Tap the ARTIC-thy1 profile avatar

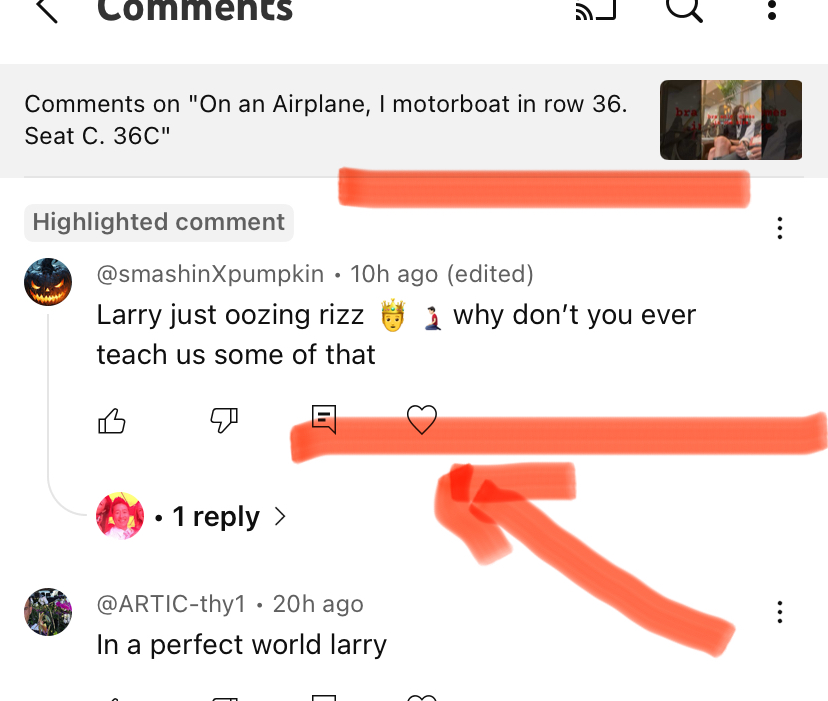[x=48, y=612]
